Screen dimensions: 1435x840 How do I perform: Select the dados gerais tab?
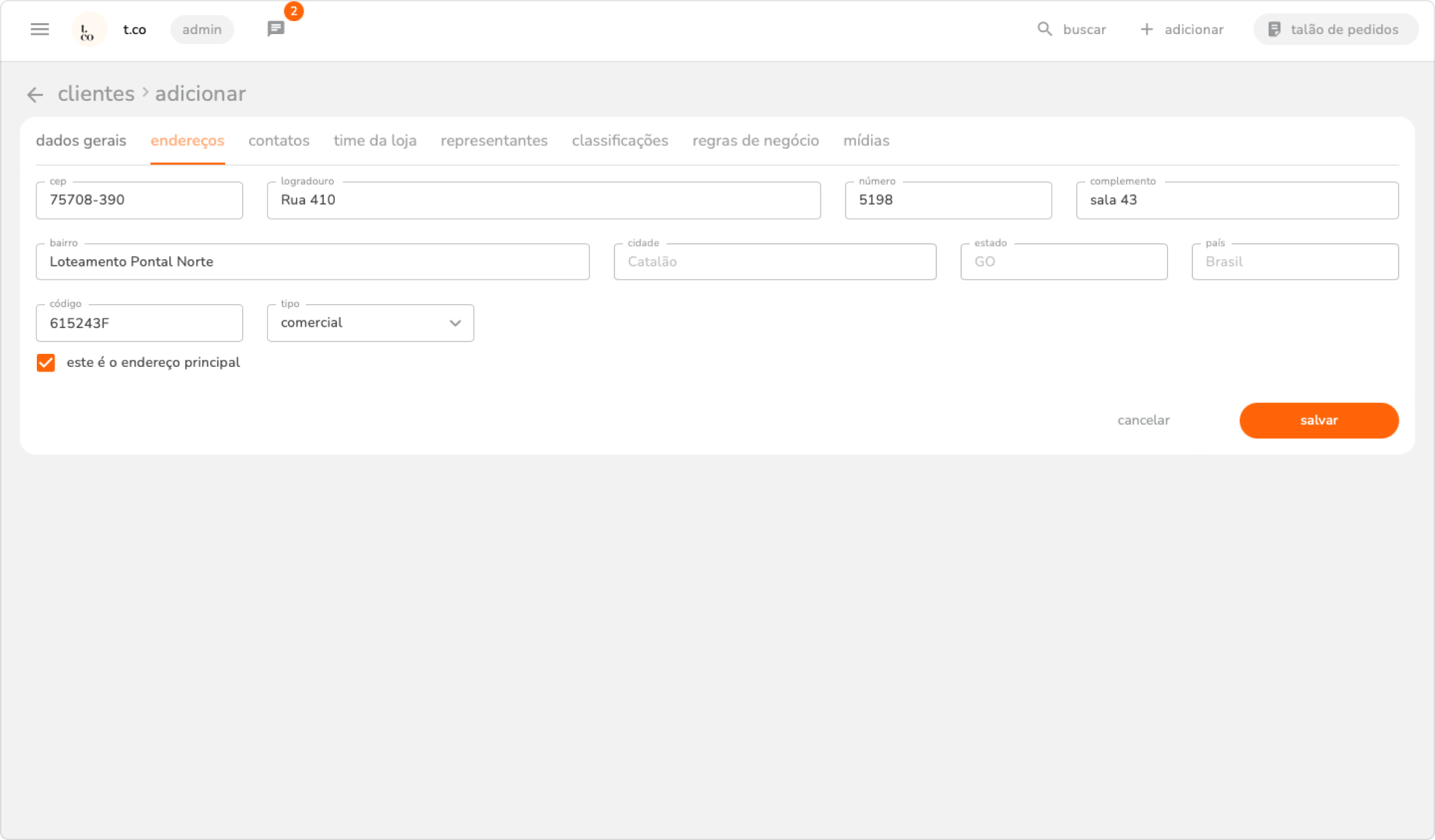pos(80,140)
